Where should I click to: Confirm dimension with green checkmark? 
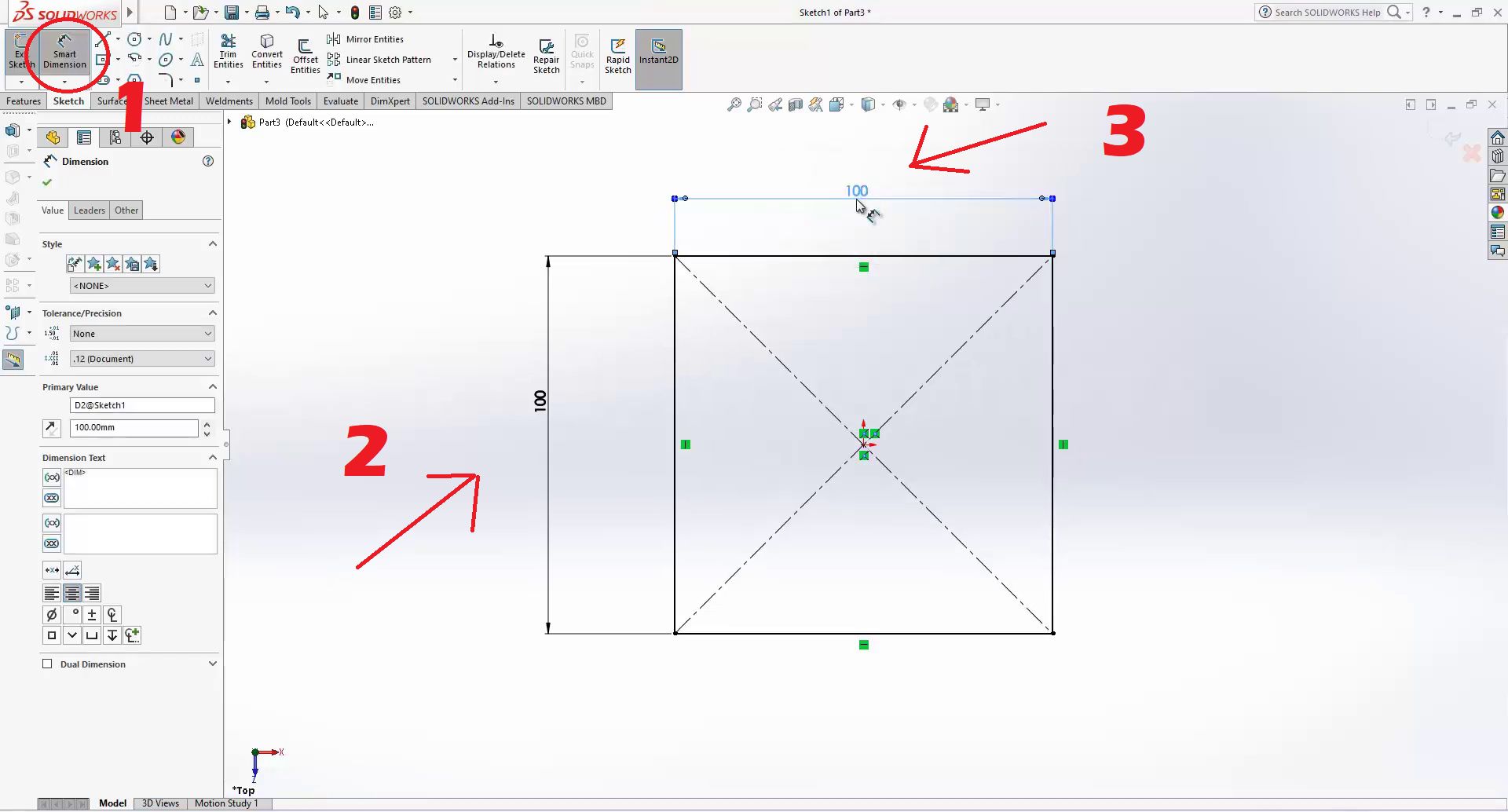coord(47,182)
